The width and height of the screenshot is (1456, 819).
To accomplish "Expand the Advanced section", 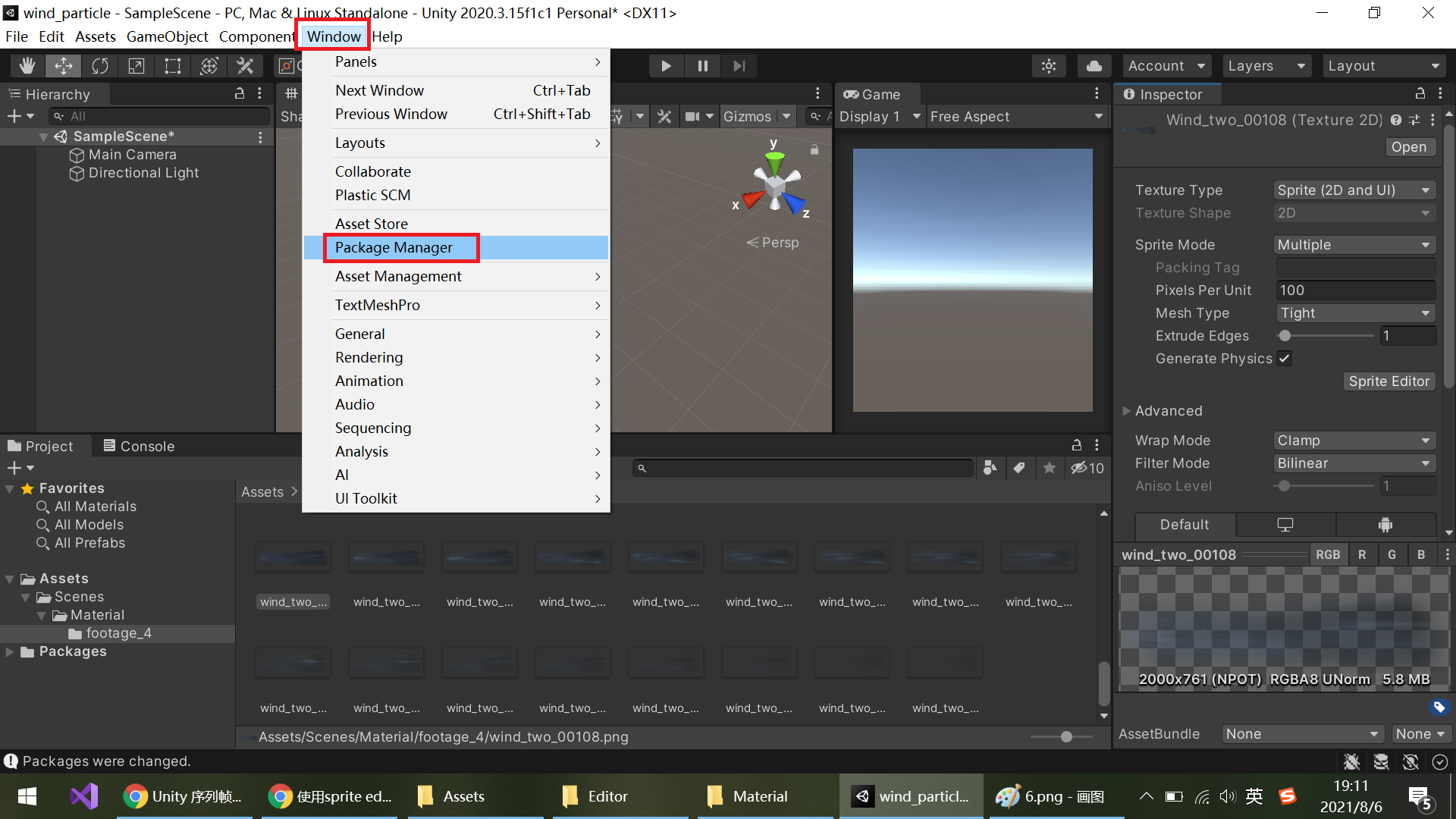I will click(x=1127, y=411).
